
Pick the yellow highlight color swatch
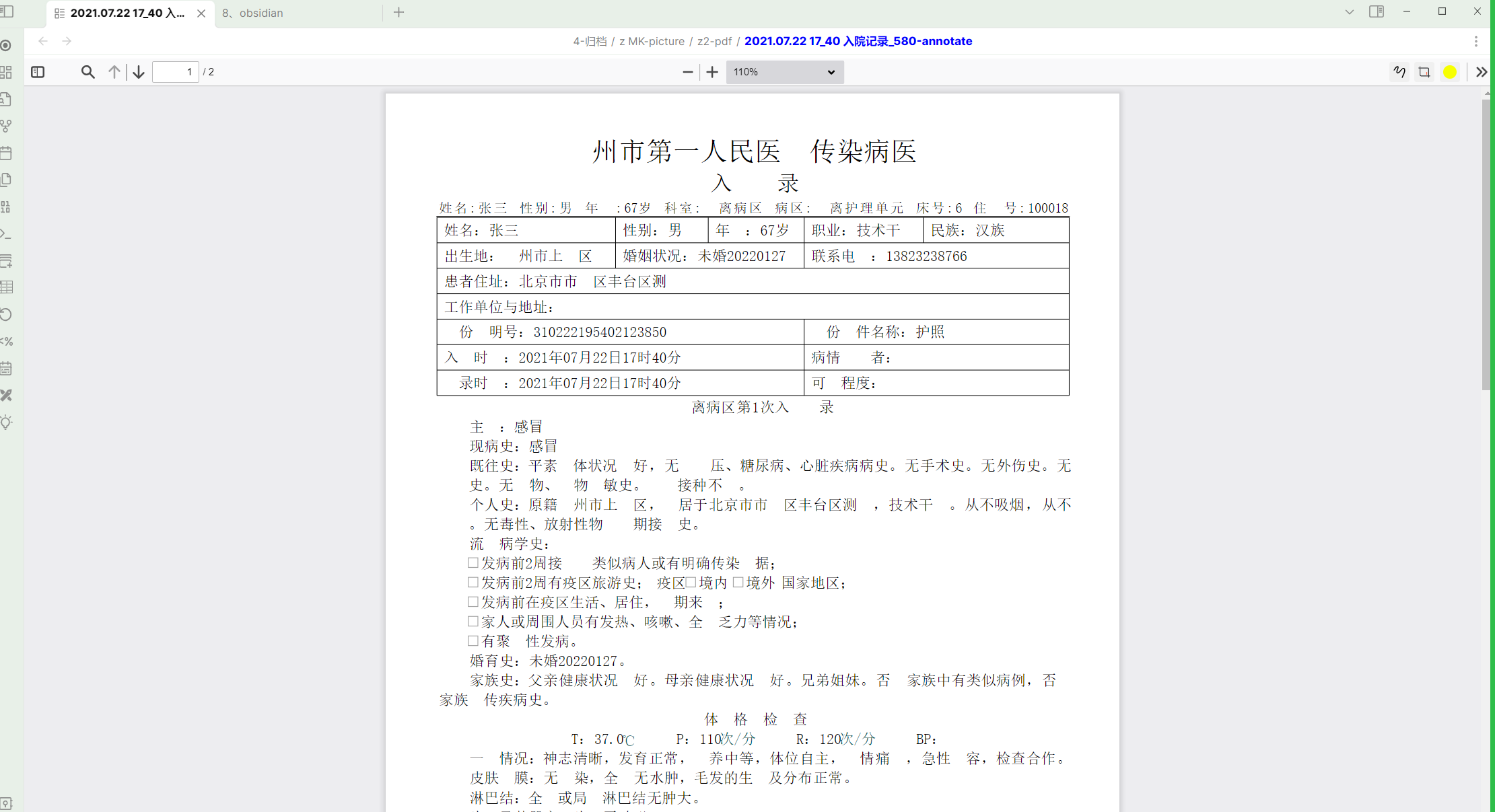[1450, 72]
